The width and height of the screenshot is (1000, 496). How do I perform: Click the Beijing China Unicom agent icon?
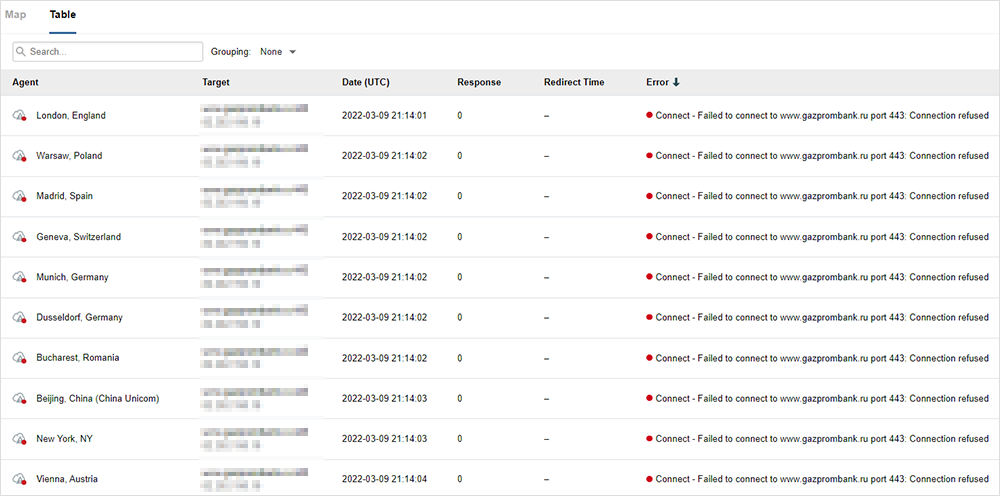[19, 399]
